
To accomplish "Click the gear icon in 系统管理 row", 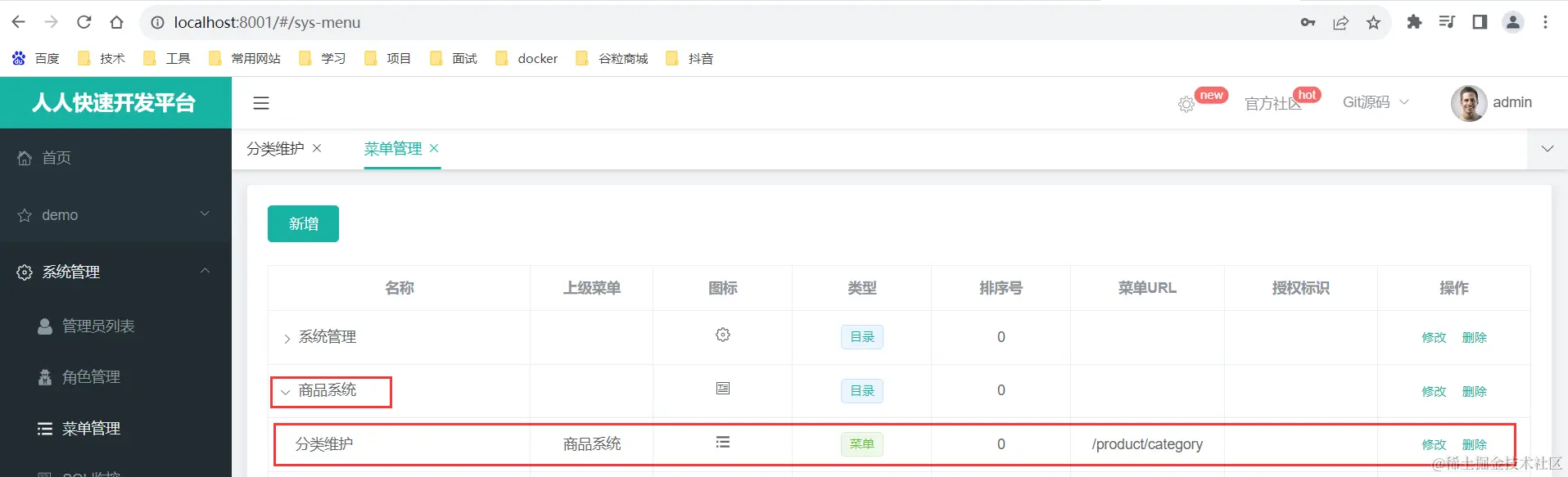I will [723, 335].
